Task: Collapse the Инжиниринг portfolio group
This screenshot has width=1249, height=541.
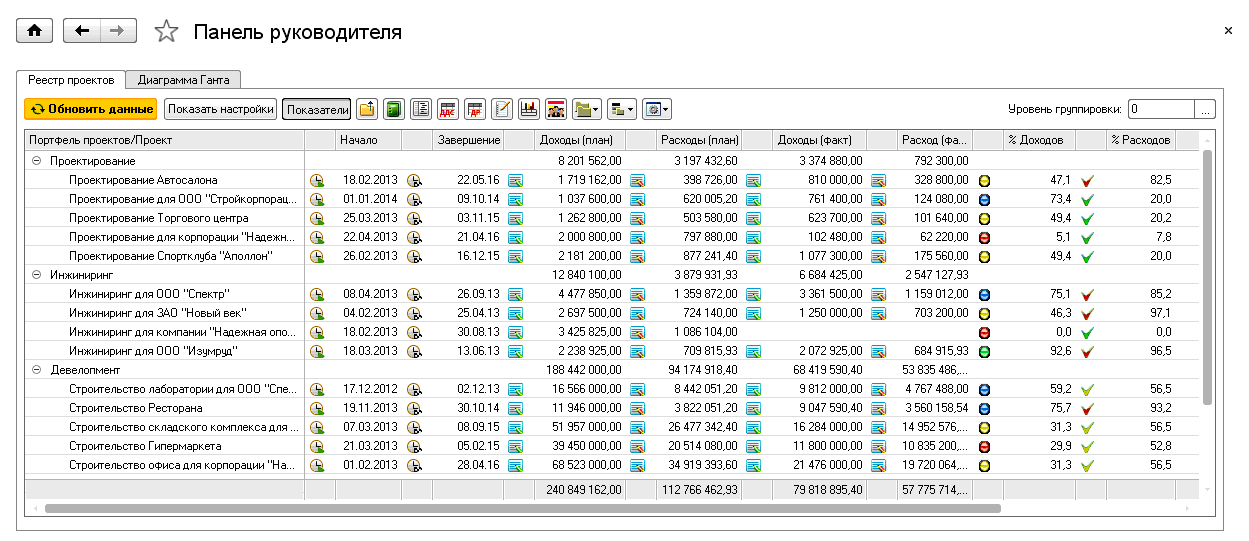Action: pos(36,274)
